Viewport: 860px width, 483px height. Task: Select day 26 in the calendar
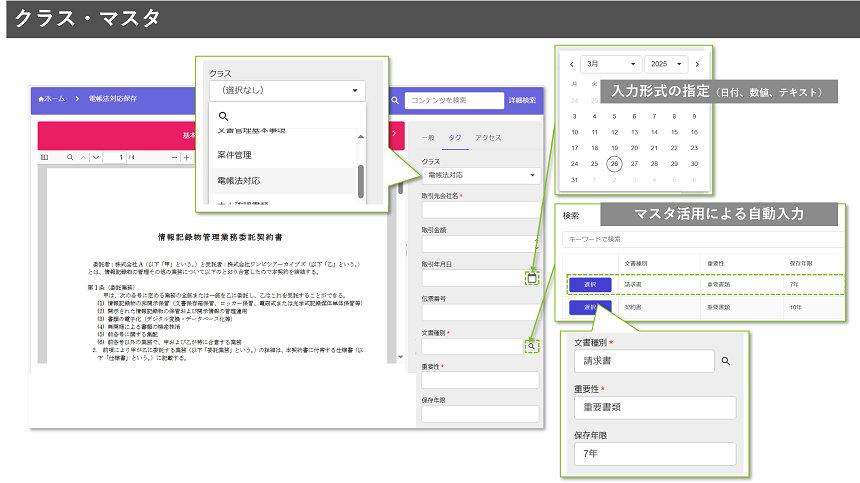(x=614, y=164)
